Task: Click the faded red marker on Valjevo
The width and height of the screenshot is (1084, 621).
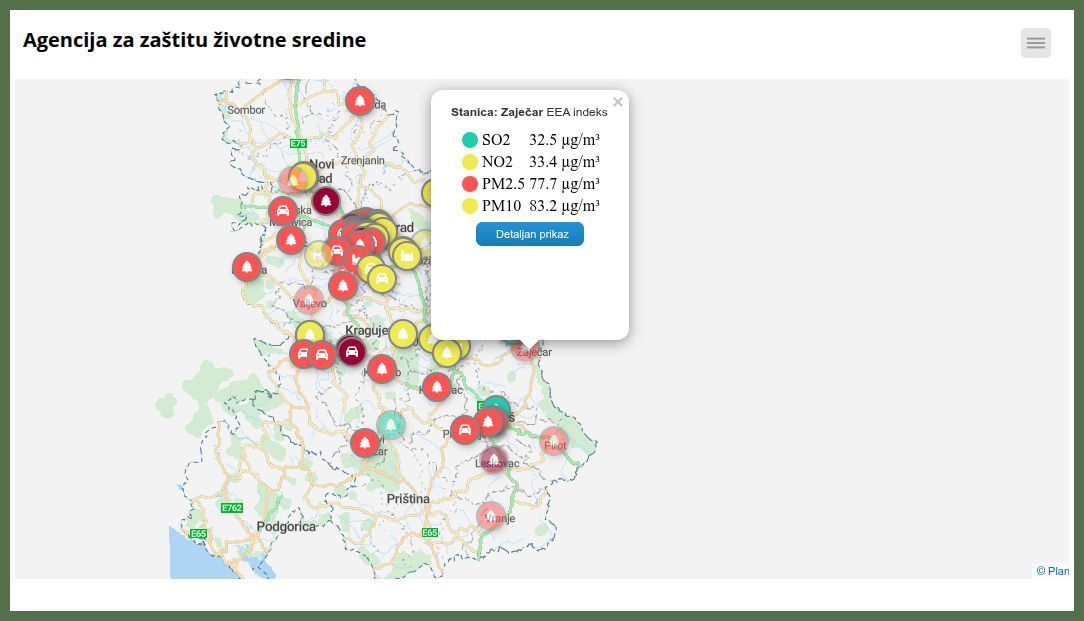Action: (x=309, y=299)
